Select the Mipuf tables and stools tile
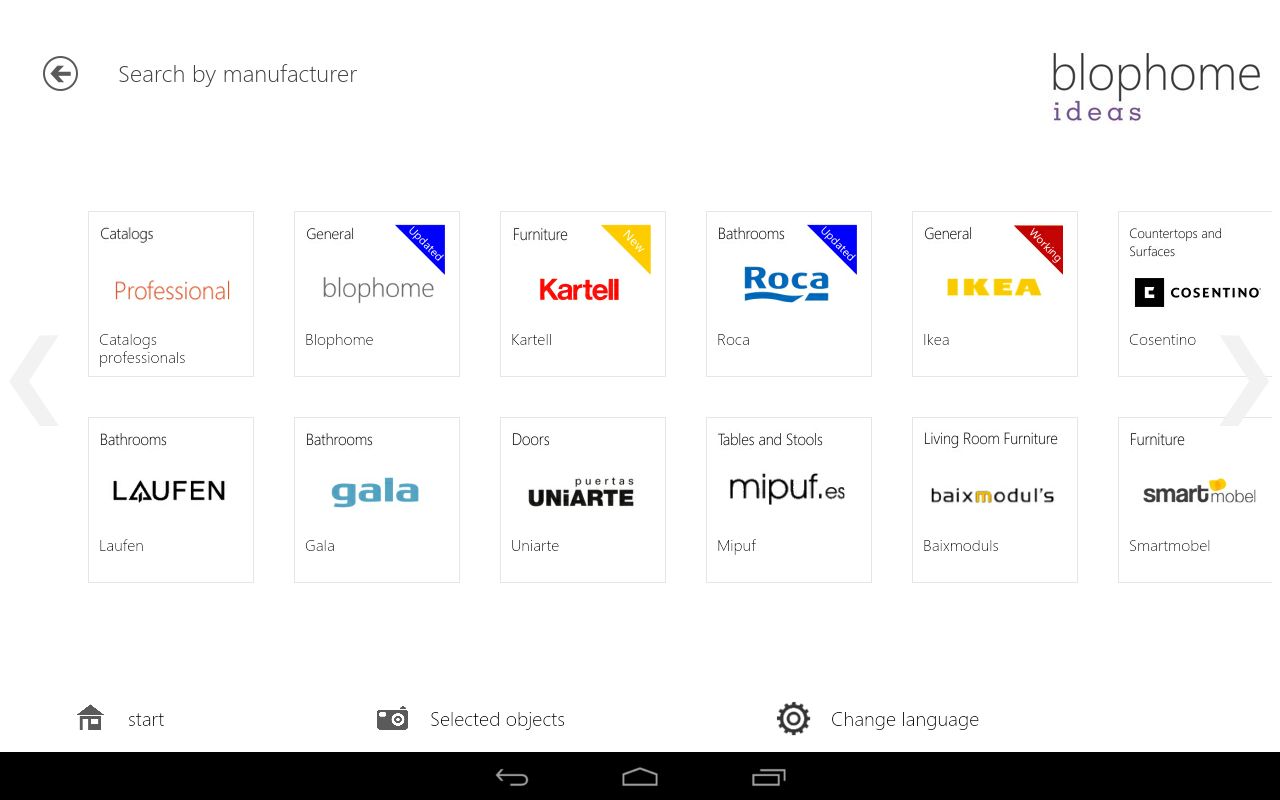The width and height of the screenshot is (1280, 800). tap(789, 500)
